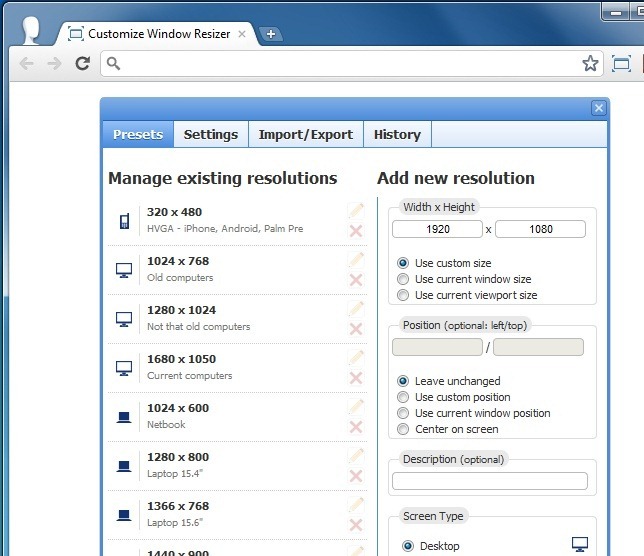The width and height of the screenshot is (644, 556).
Task: Click the top position input field
Action: pyautogui.click(x=538, y=347)
